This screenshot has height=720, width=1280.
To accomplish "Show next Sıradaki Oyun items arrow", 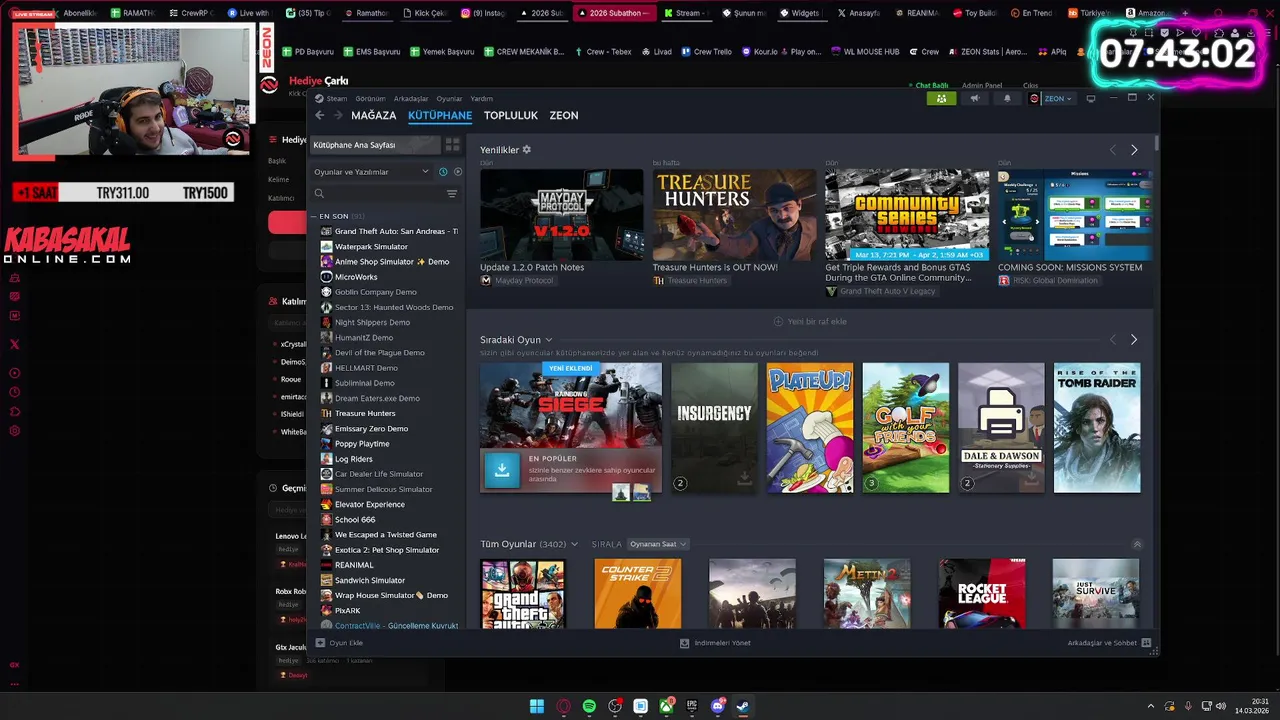I will 1134,340.
